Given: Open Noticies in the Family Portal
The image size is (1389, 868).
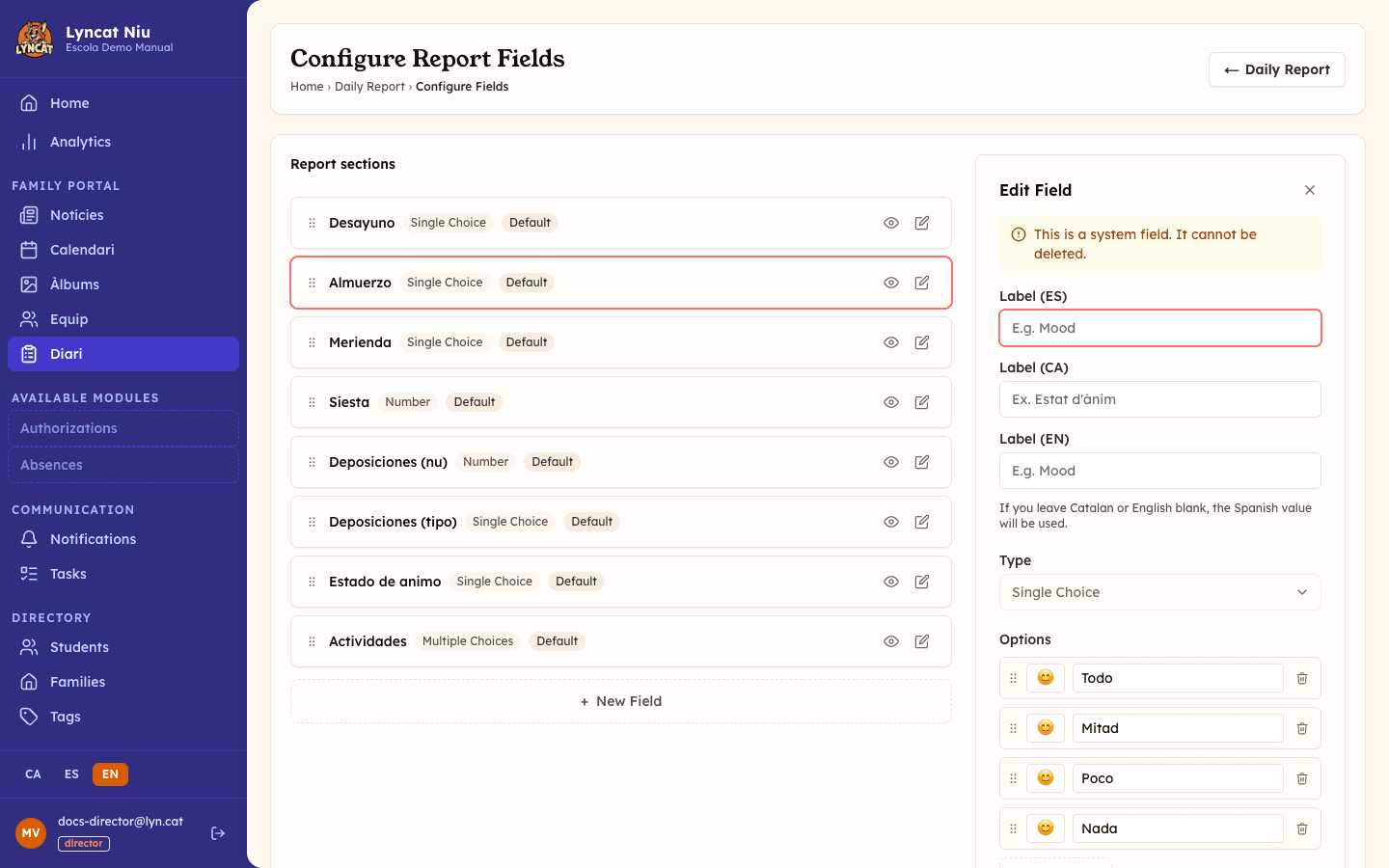Looking at the screenshot, I should (123, 215).
